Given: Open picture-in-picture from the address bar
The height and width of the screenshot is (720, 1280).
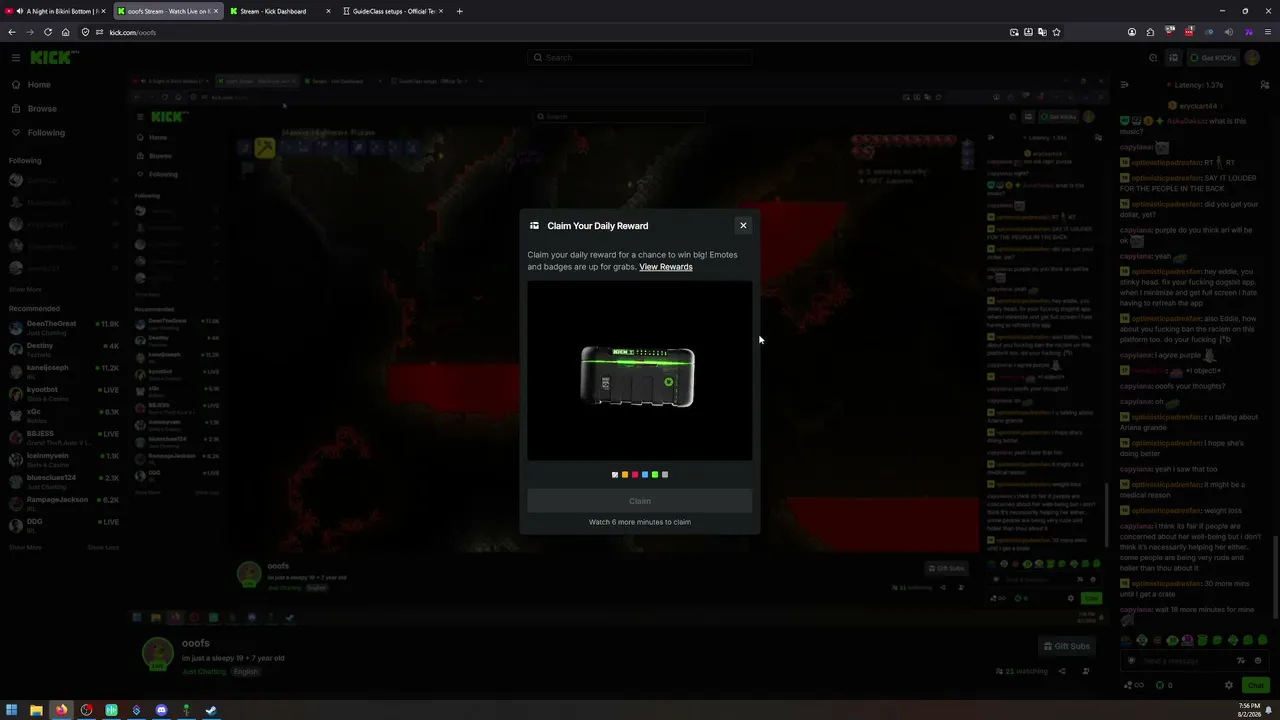Looking at the screenshot, I should [1014, 32].
